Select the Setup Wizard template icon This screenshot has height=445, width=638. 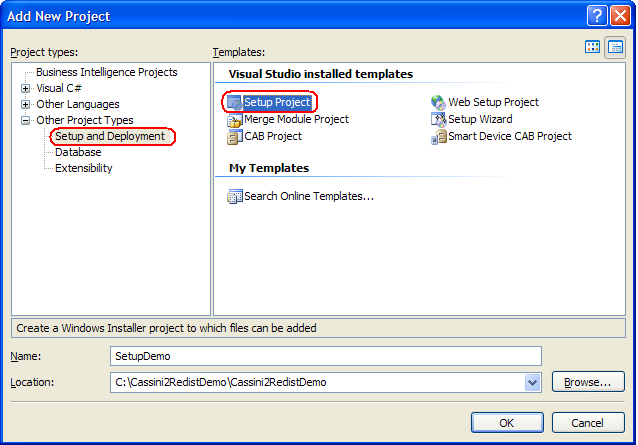[x=438, y=120]
